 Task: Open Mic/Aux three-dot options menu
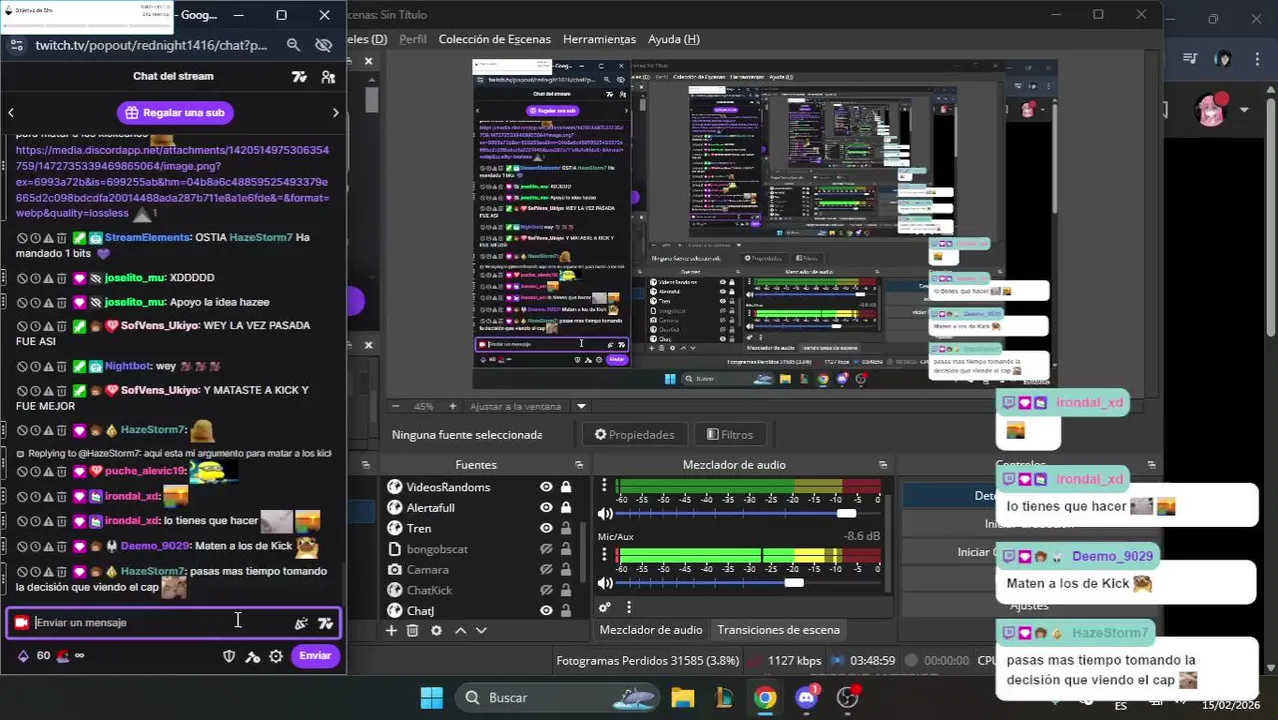coord(604,555)
